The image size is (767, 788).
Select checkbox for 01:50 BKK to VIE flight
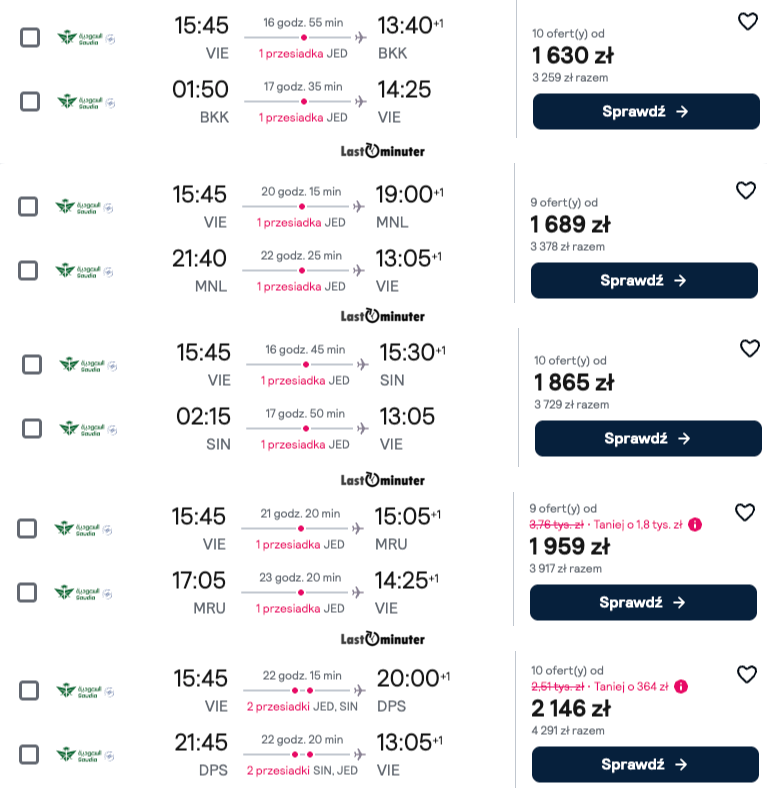click(x=30, y=102)
